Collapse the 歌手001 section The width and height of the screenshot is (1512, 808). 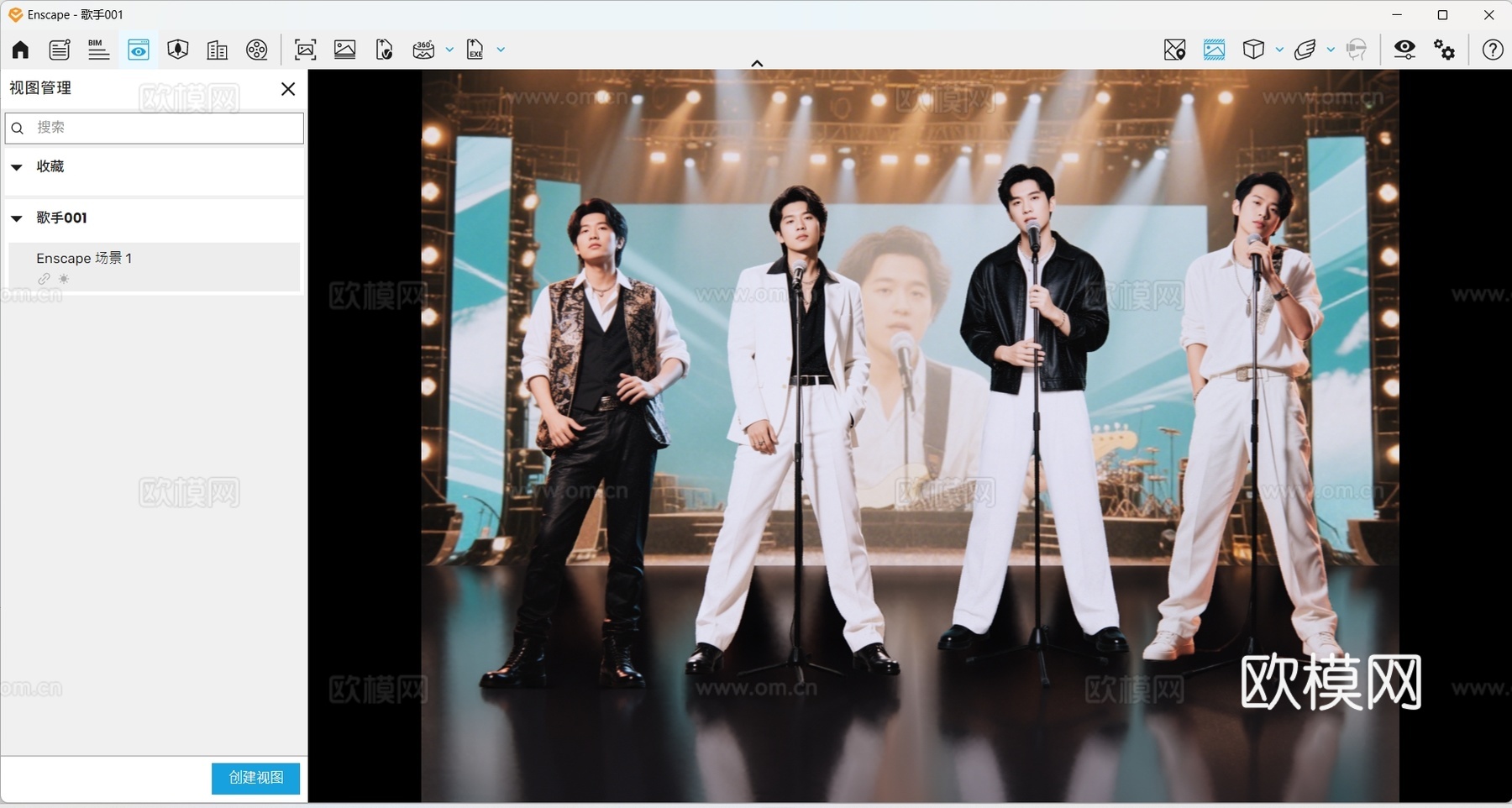tap(17, 218)
